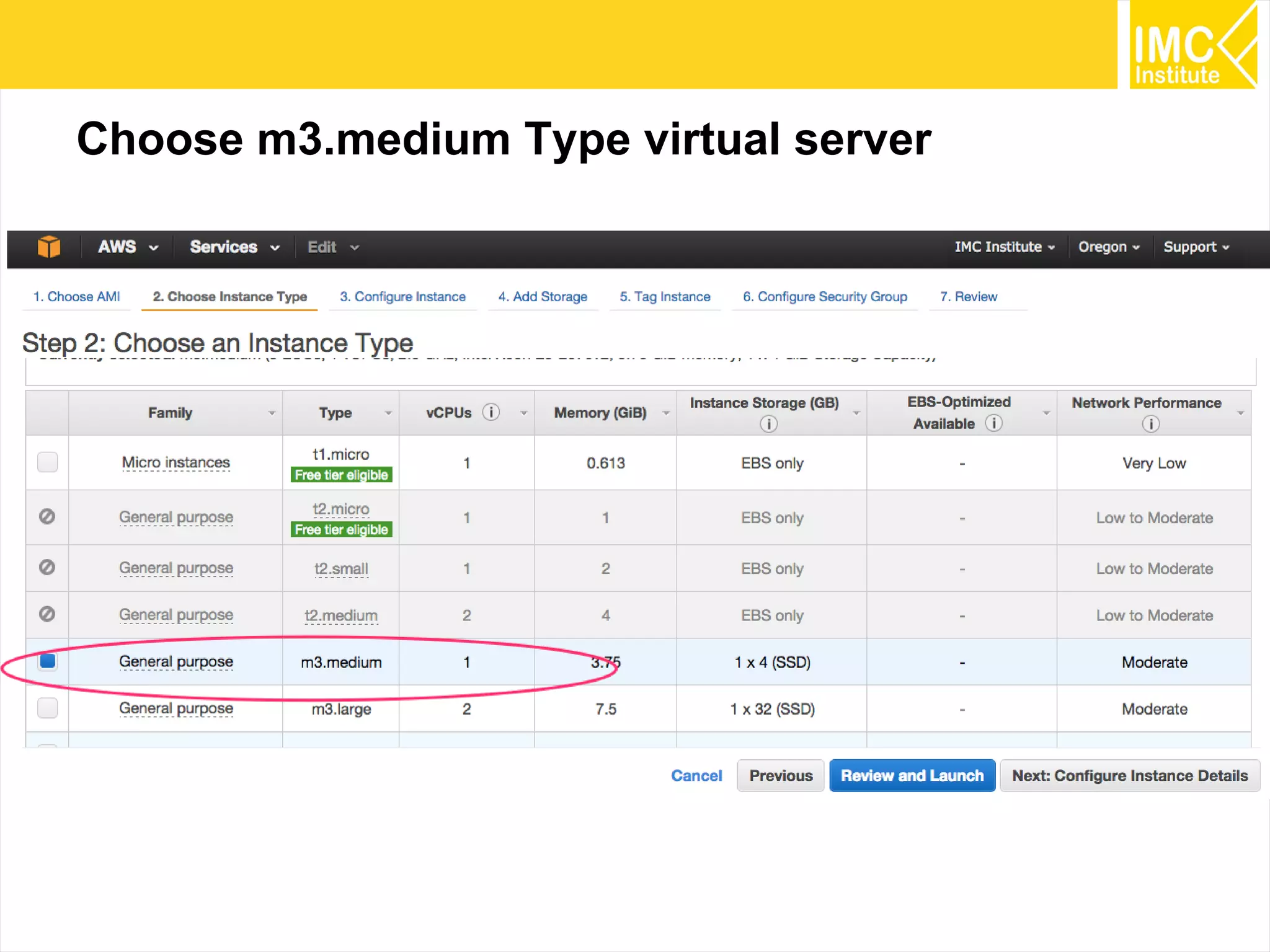Open Network Performance info icon
Image resolution: width=1270 pixels, height=952 pixels.
coord(1151,424)
